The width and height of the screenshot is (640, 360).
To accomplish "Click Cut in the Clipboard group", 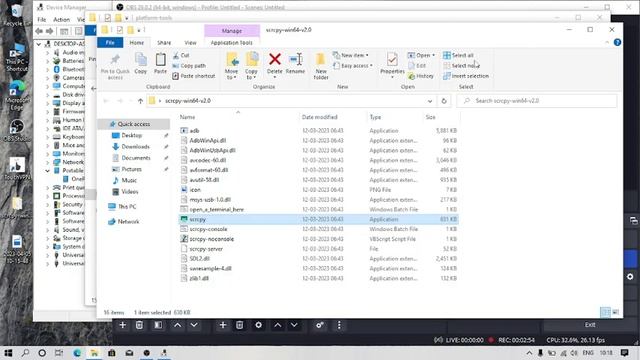I will 181,55.
